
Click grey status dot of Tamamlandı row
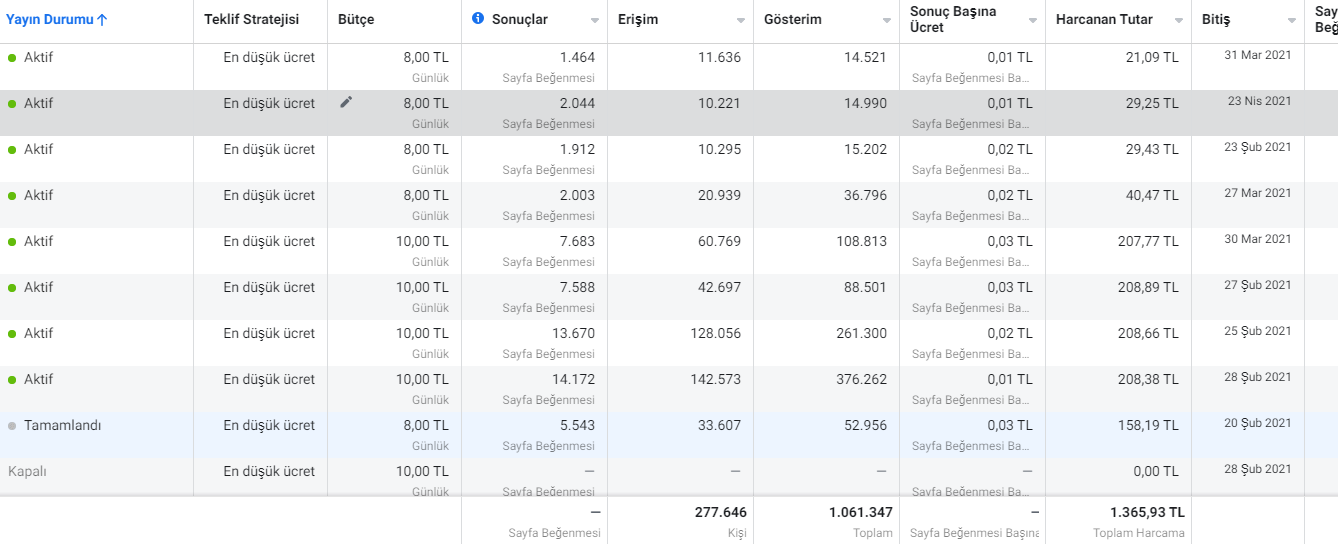12,426
